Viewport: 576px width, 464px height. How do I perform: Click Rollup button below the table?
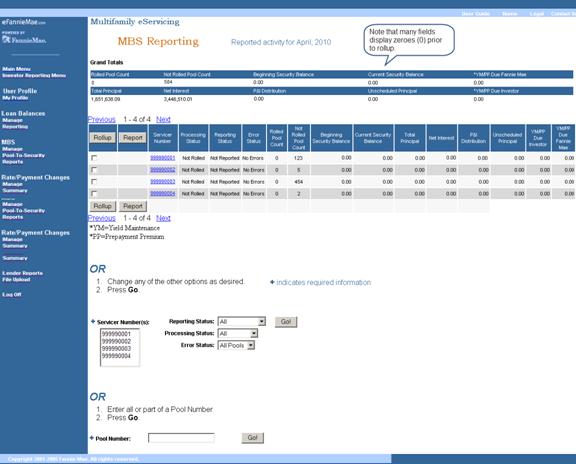[x=102, y=206]
